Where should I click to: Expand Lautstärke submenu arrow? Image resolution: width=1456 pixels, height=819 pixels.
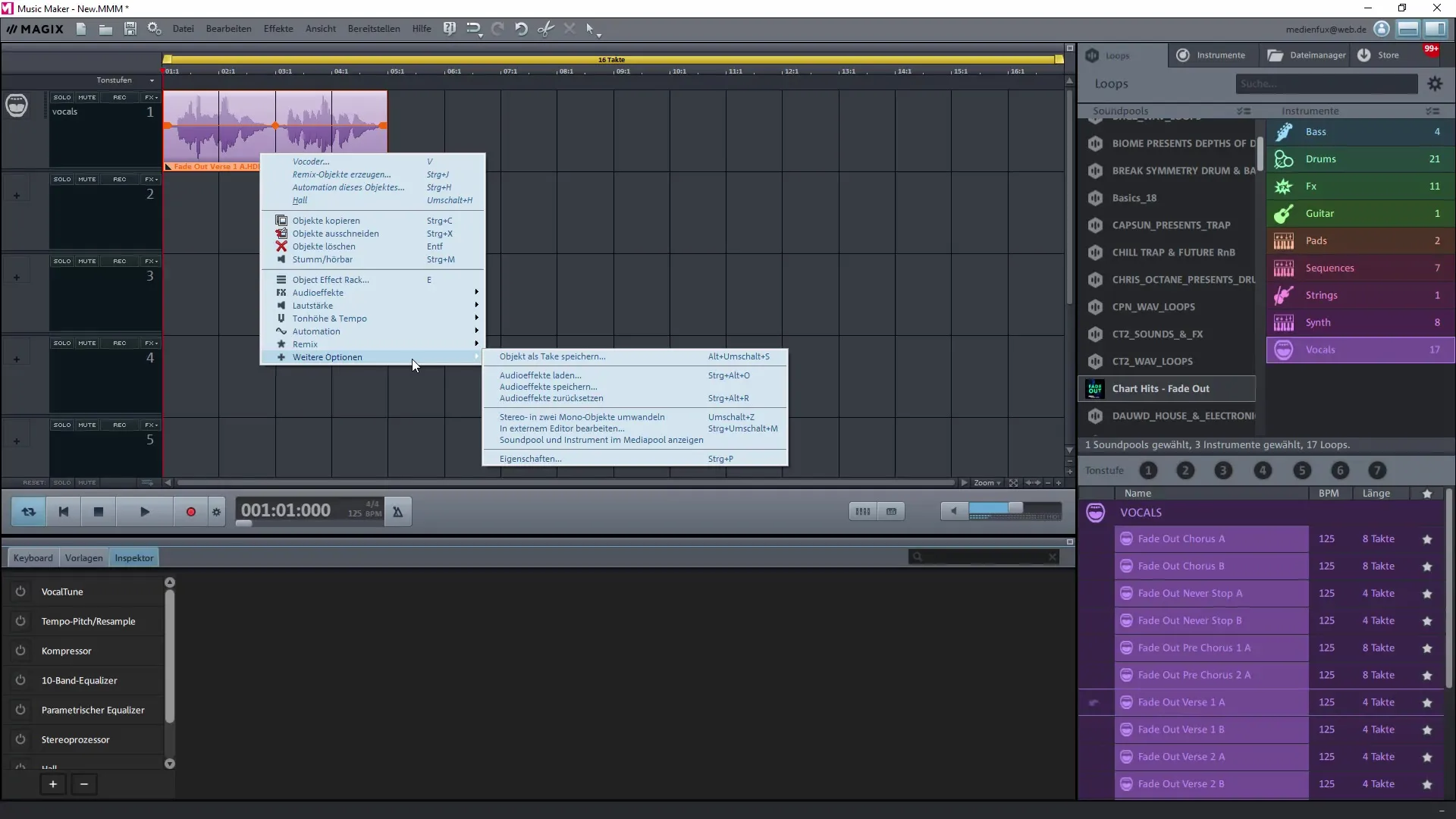[476, 305]
